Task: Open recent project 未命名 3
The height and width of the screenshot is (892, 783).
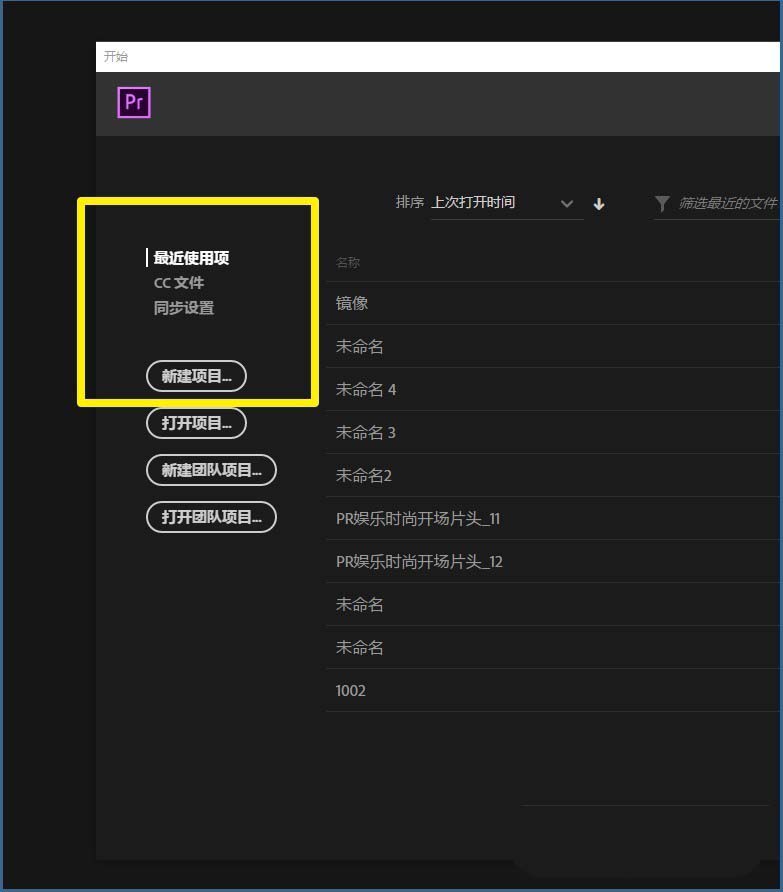Action: coord(553,432)
